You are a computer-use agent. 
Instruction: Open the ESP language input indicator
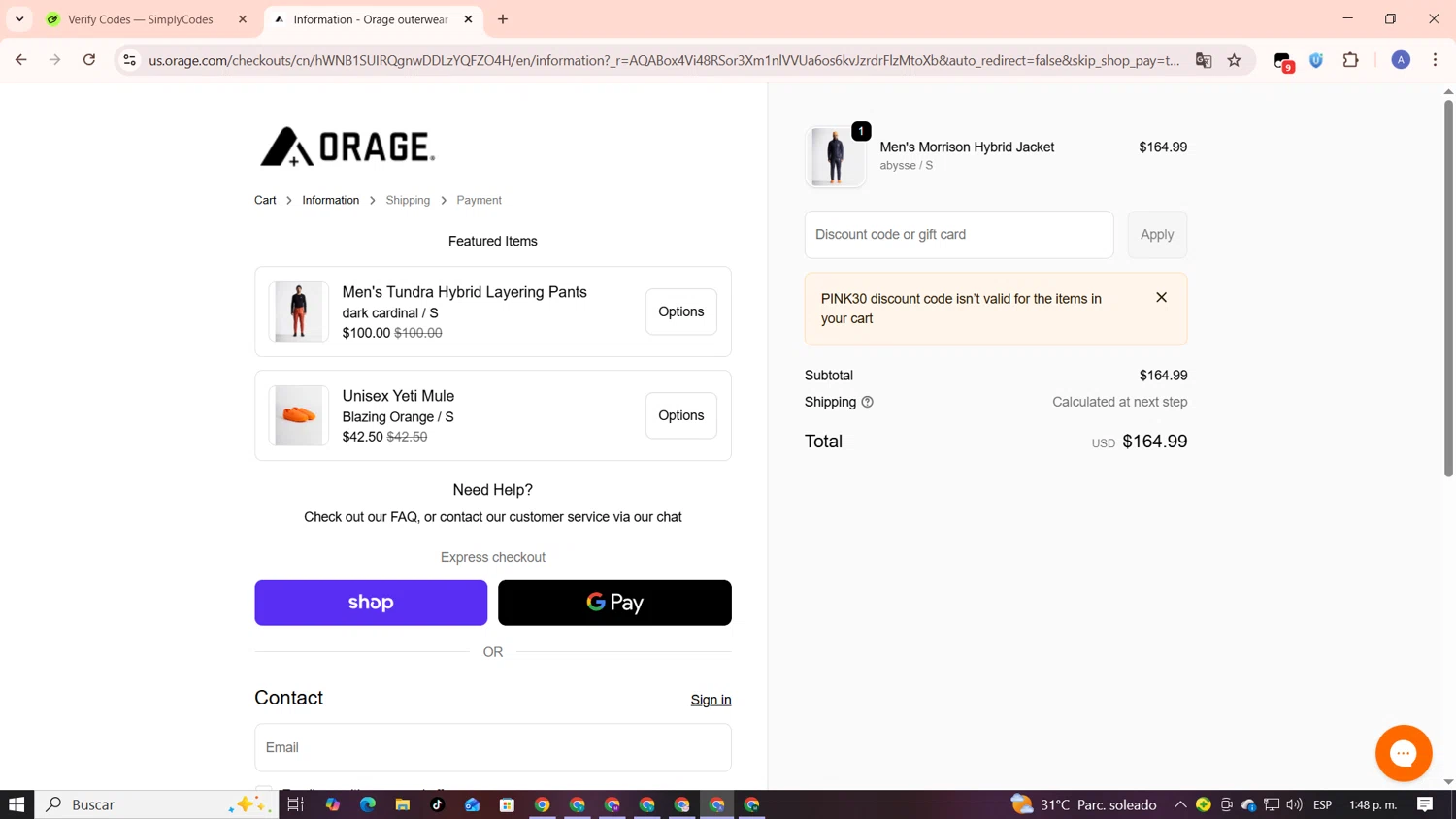pyautogui.click(x=1322, y=804)
